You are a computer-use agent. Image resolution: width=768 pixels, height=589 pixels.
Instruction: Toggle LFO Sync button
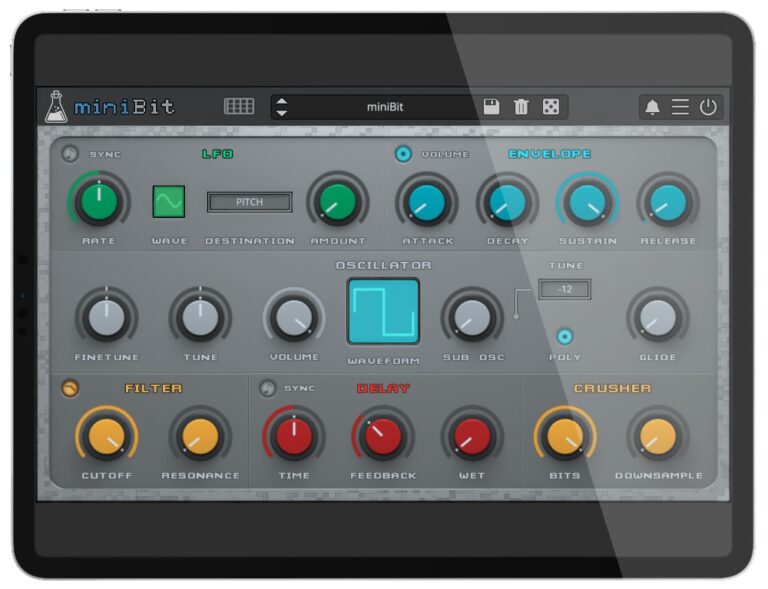click(x=70, y=154)
